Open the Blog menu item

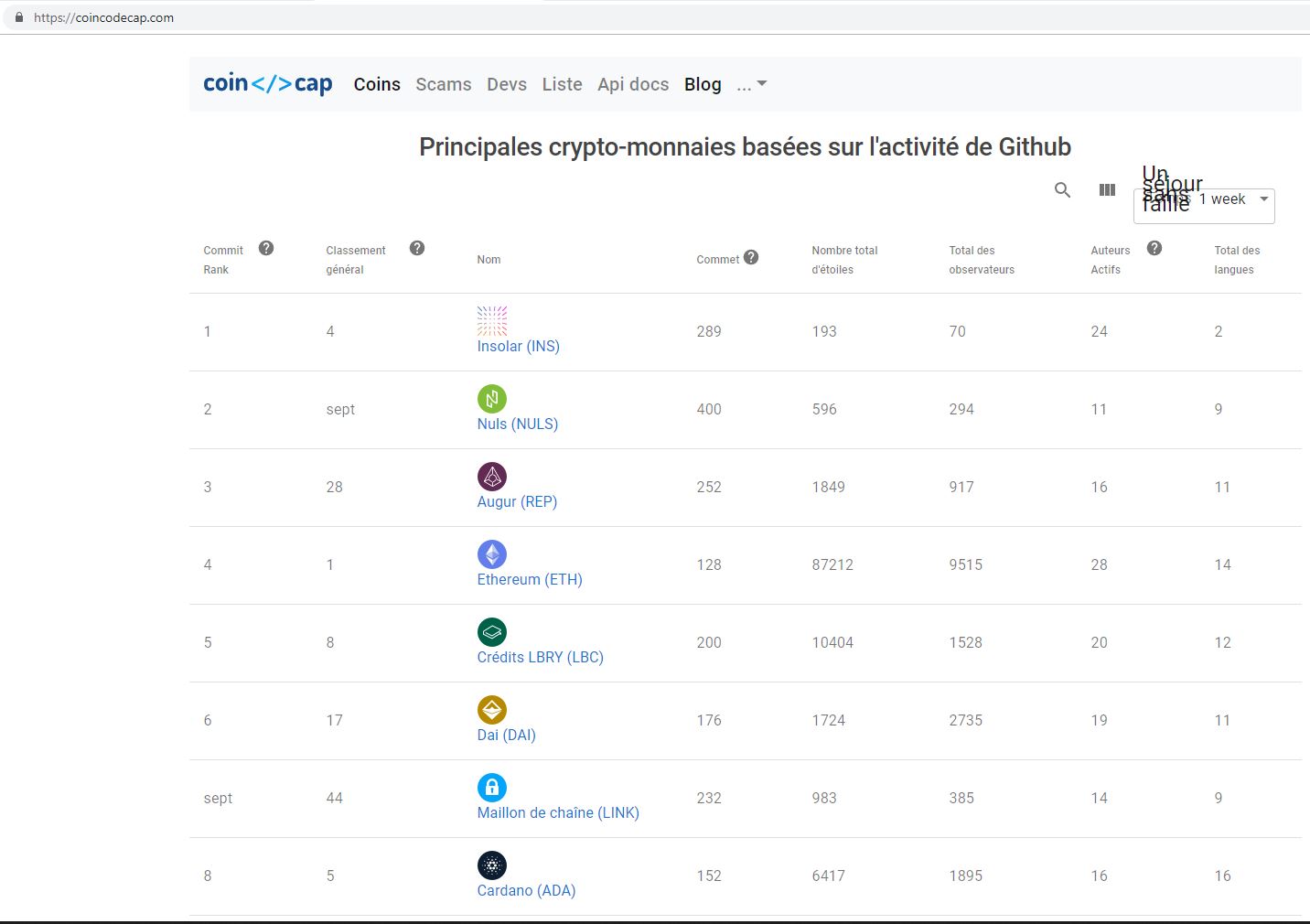tap(702, 84)
